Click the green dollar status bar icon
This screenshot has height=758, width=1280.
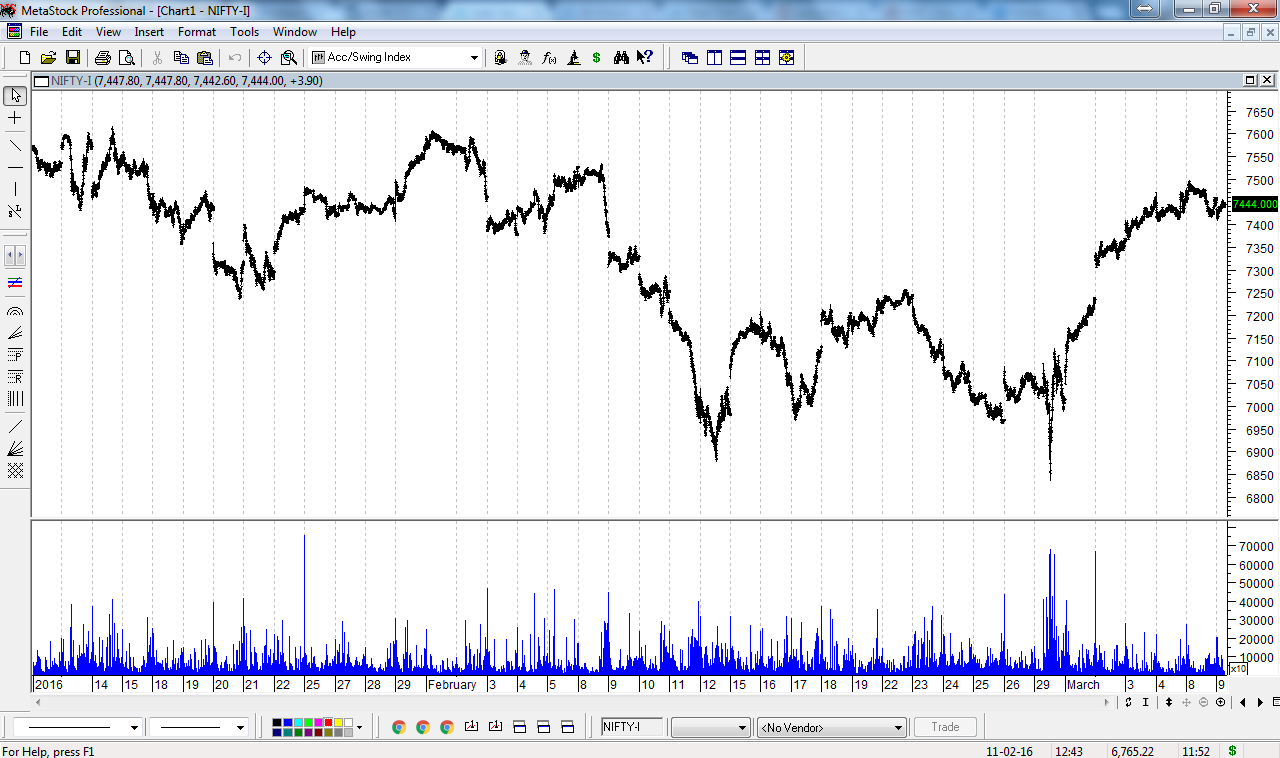tap(1232, 750)
